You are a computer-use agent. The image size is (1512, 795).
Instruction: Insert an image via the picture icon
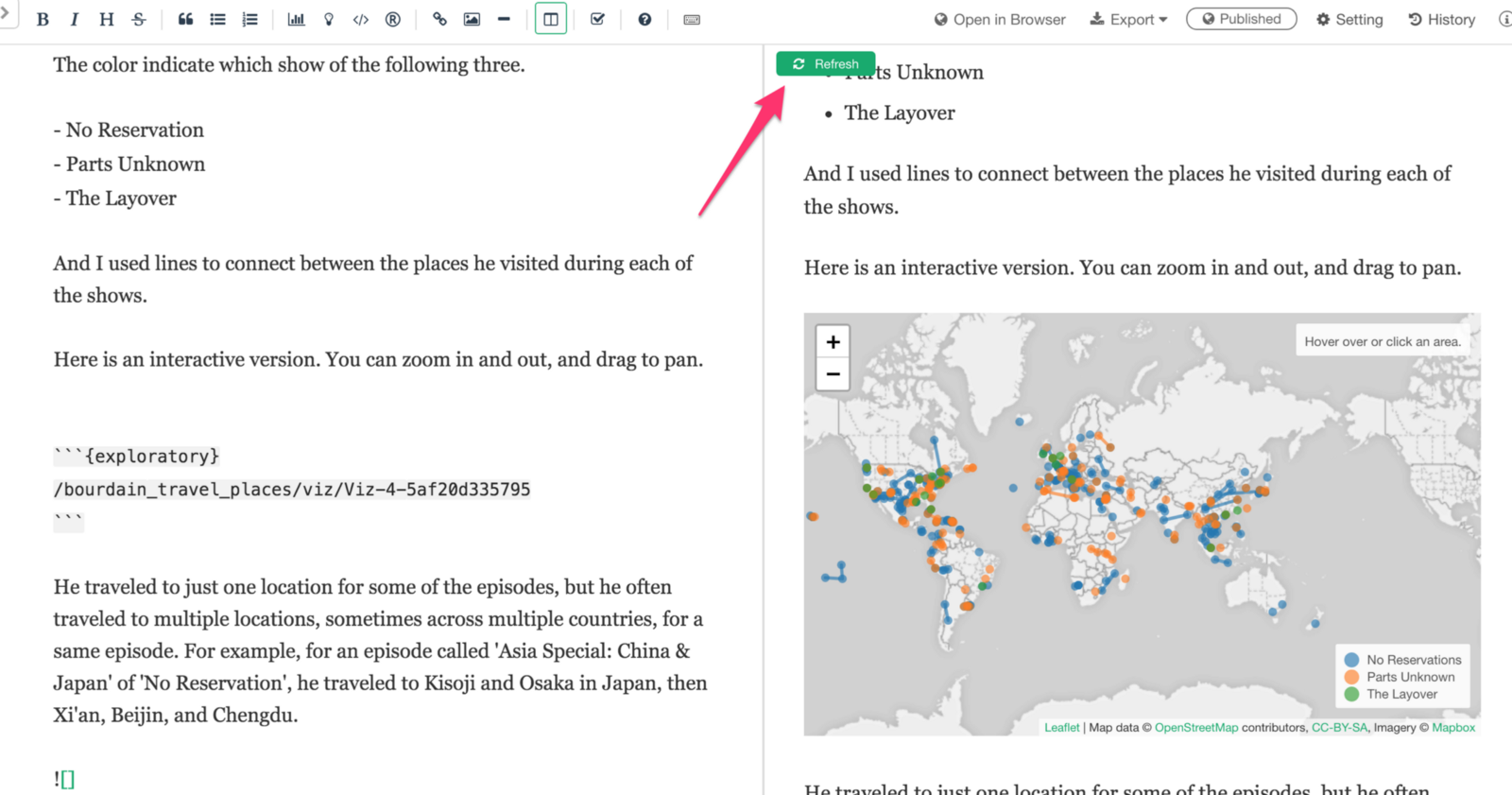coord(472,20)
